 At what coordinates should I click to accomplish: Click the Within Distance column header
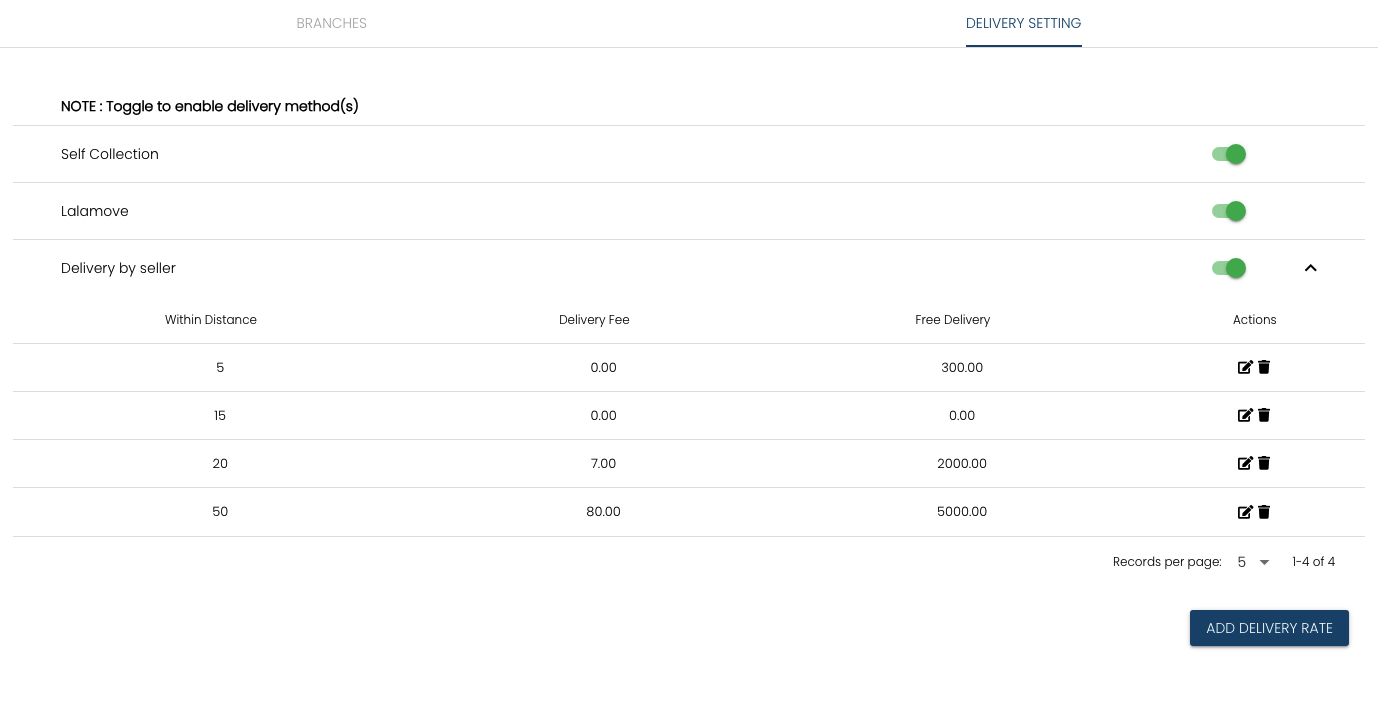click(x=211, y=320)
